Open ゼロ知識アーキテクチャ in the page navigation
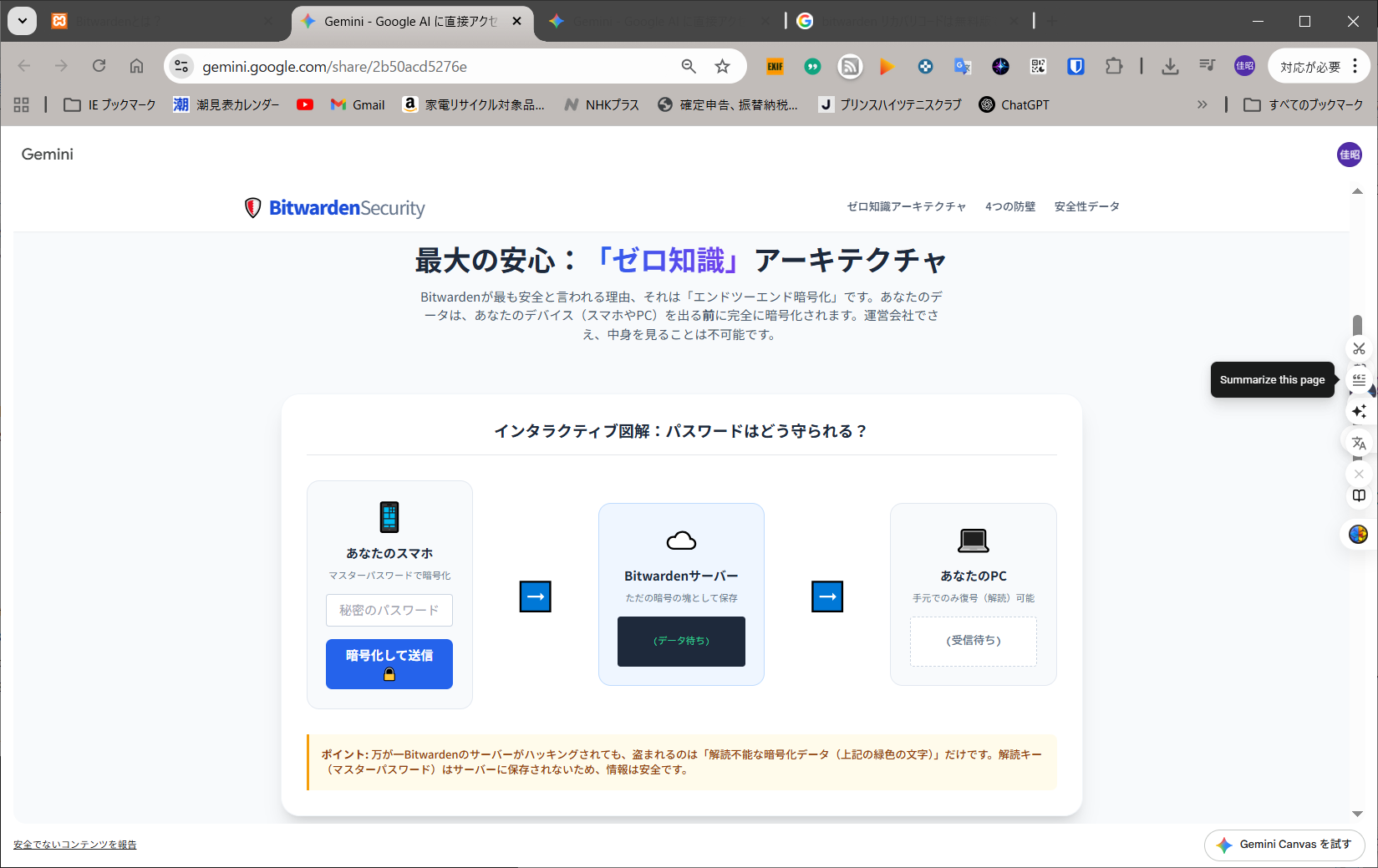This screenshot has height=868, width=1378. (906, 206)
